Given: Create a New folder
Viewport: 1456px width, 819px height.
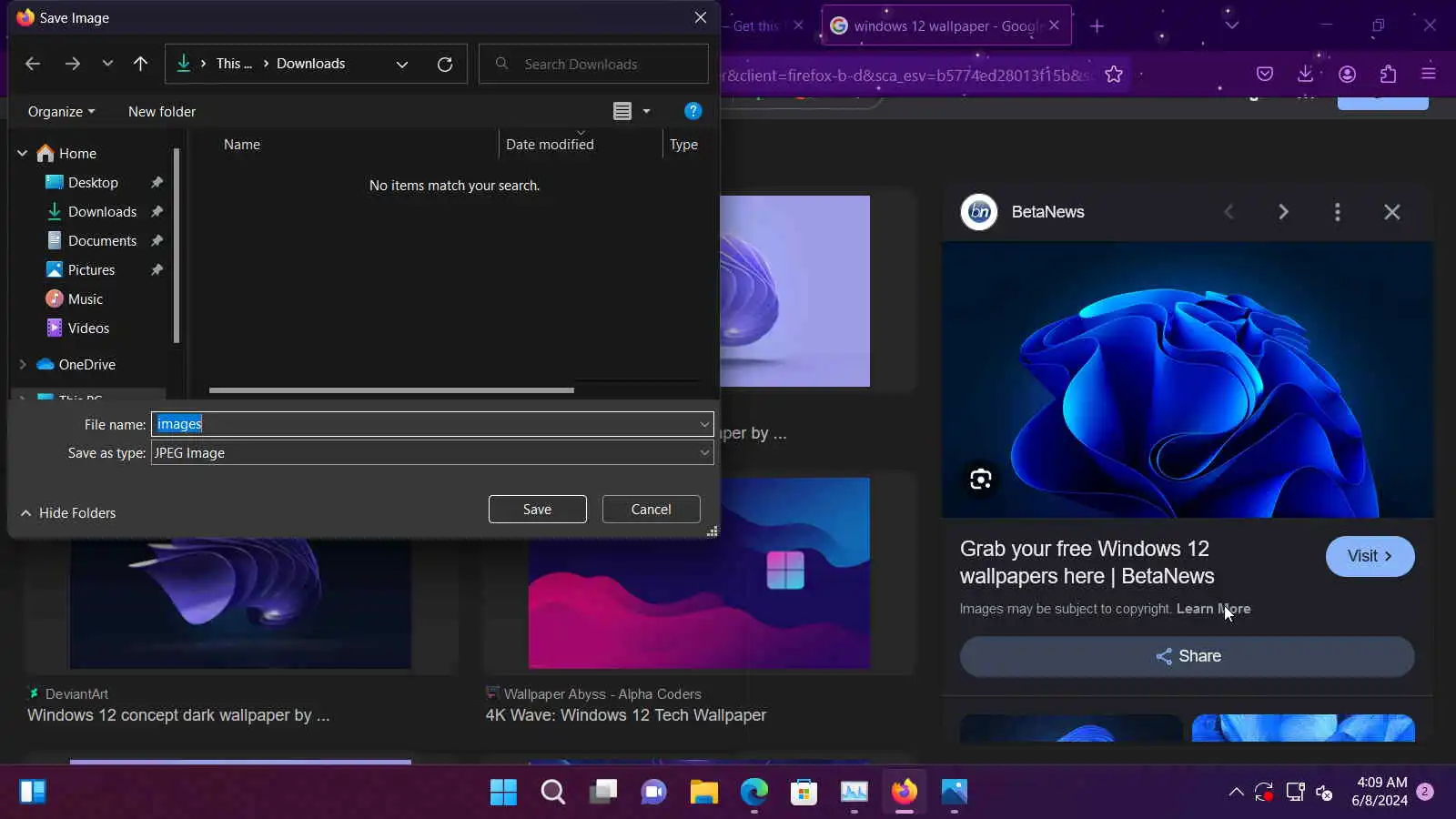Looking at the screenshot, I should pyautogui.click(x=162, y=111).
